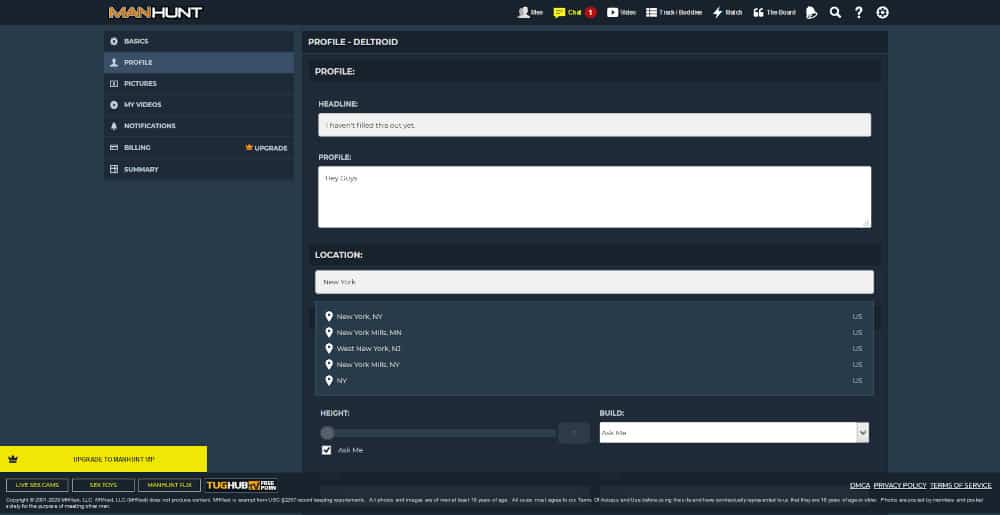Choose the NY suggestion

pos(594,381)
